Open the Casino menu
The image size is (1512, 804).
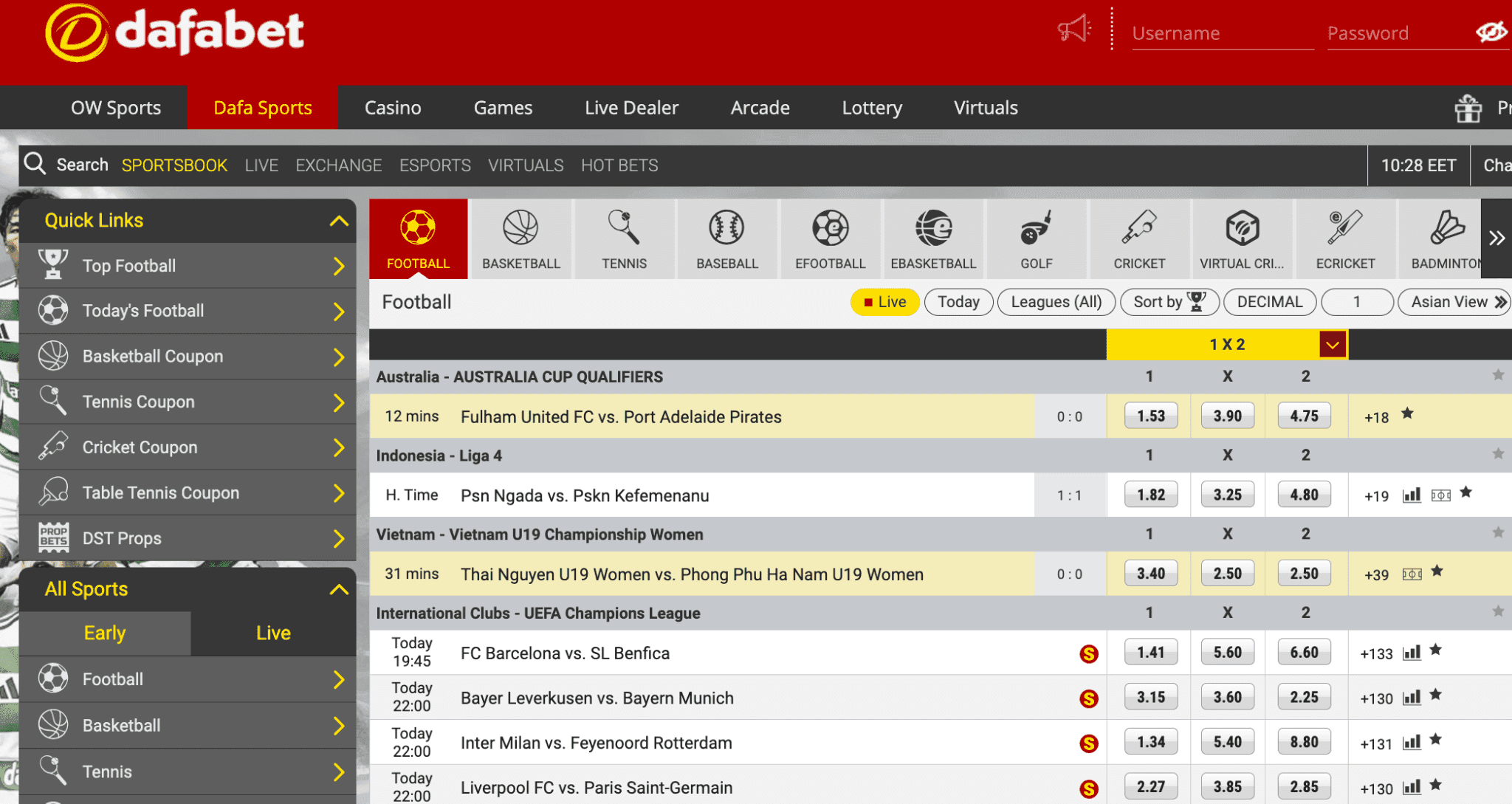click(x=393, y=108)
